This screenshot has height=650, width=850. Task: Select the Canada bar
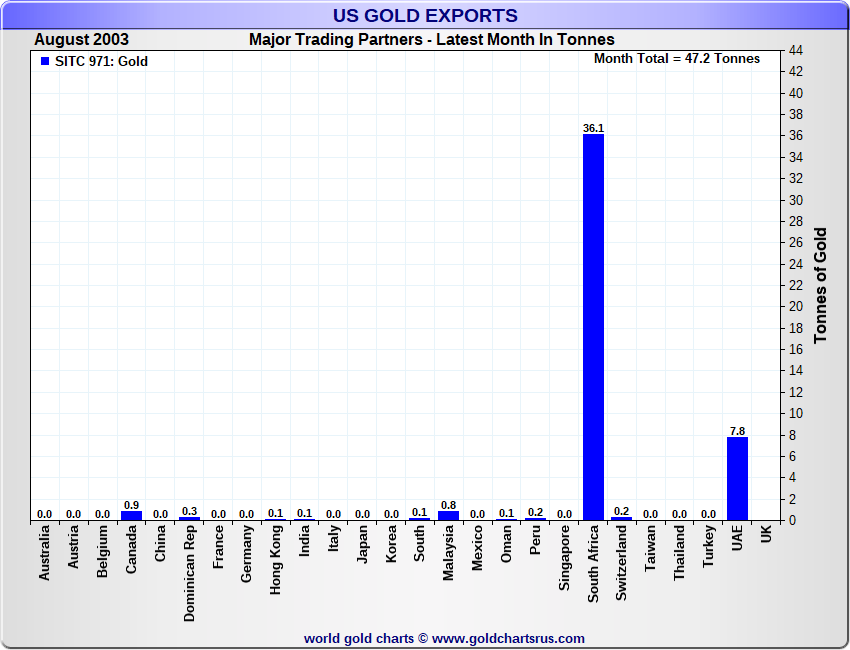[x=131, y=516]
